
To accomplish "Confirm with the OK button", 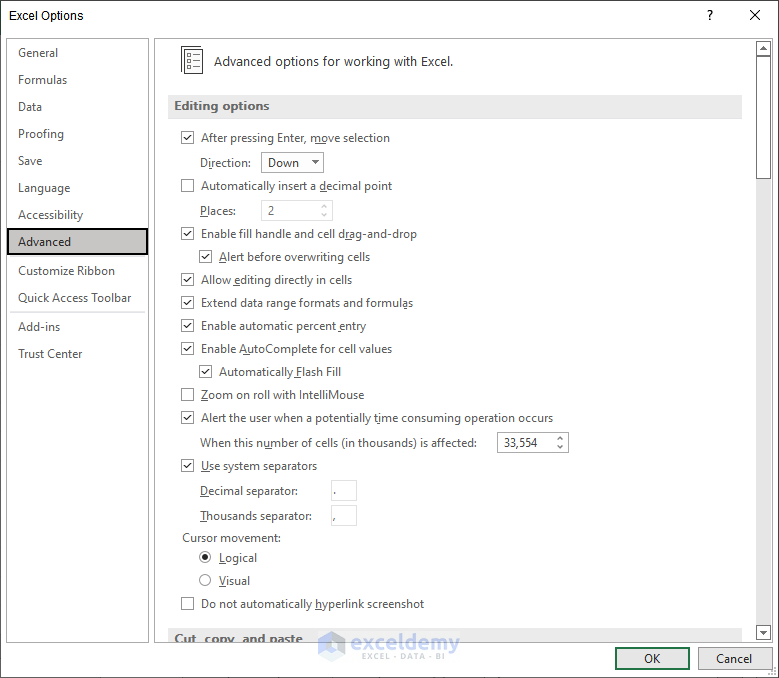I will (x=652, y=659).
